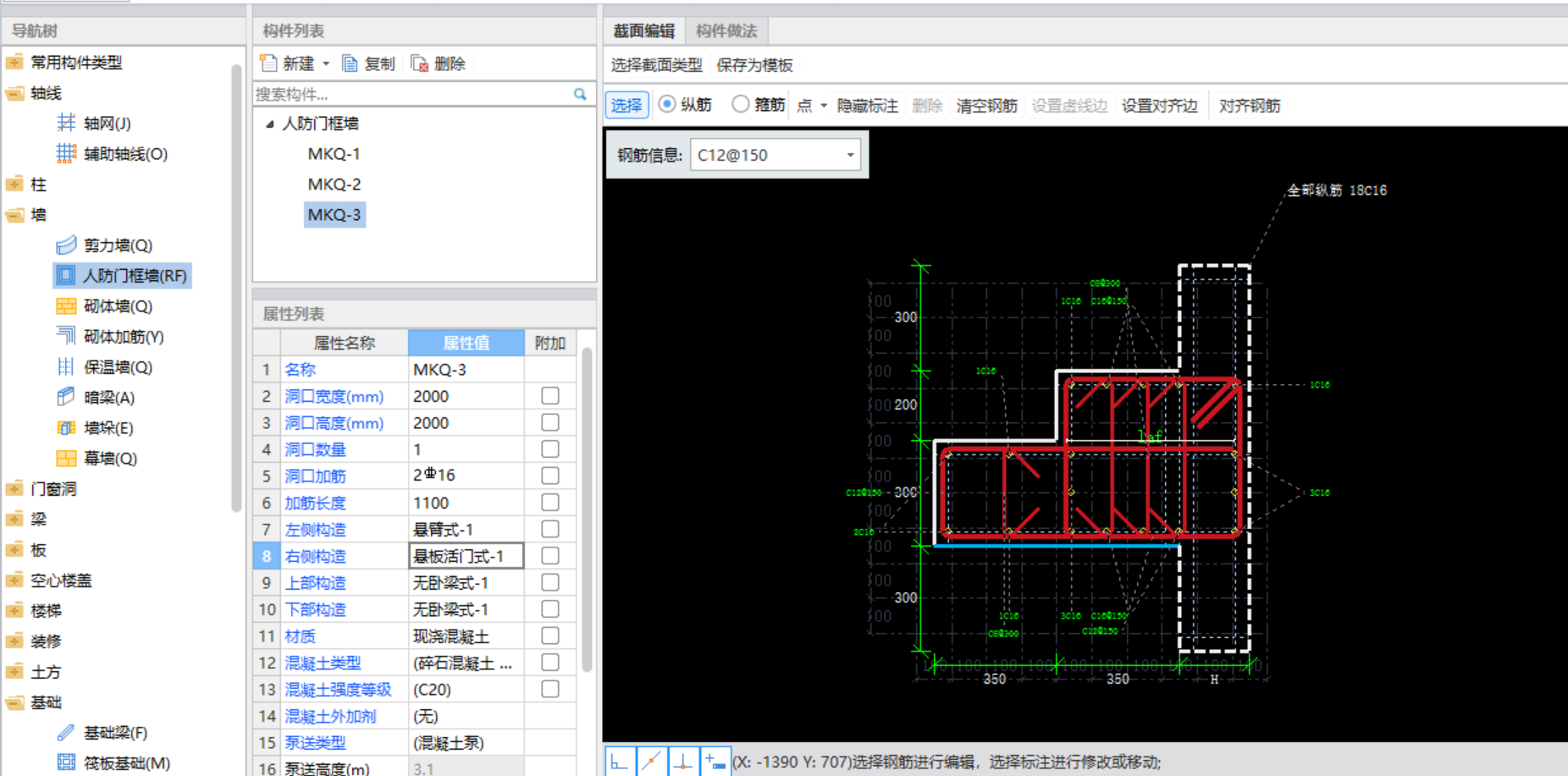Click the 清空钢筋 button

click(987, 106)
